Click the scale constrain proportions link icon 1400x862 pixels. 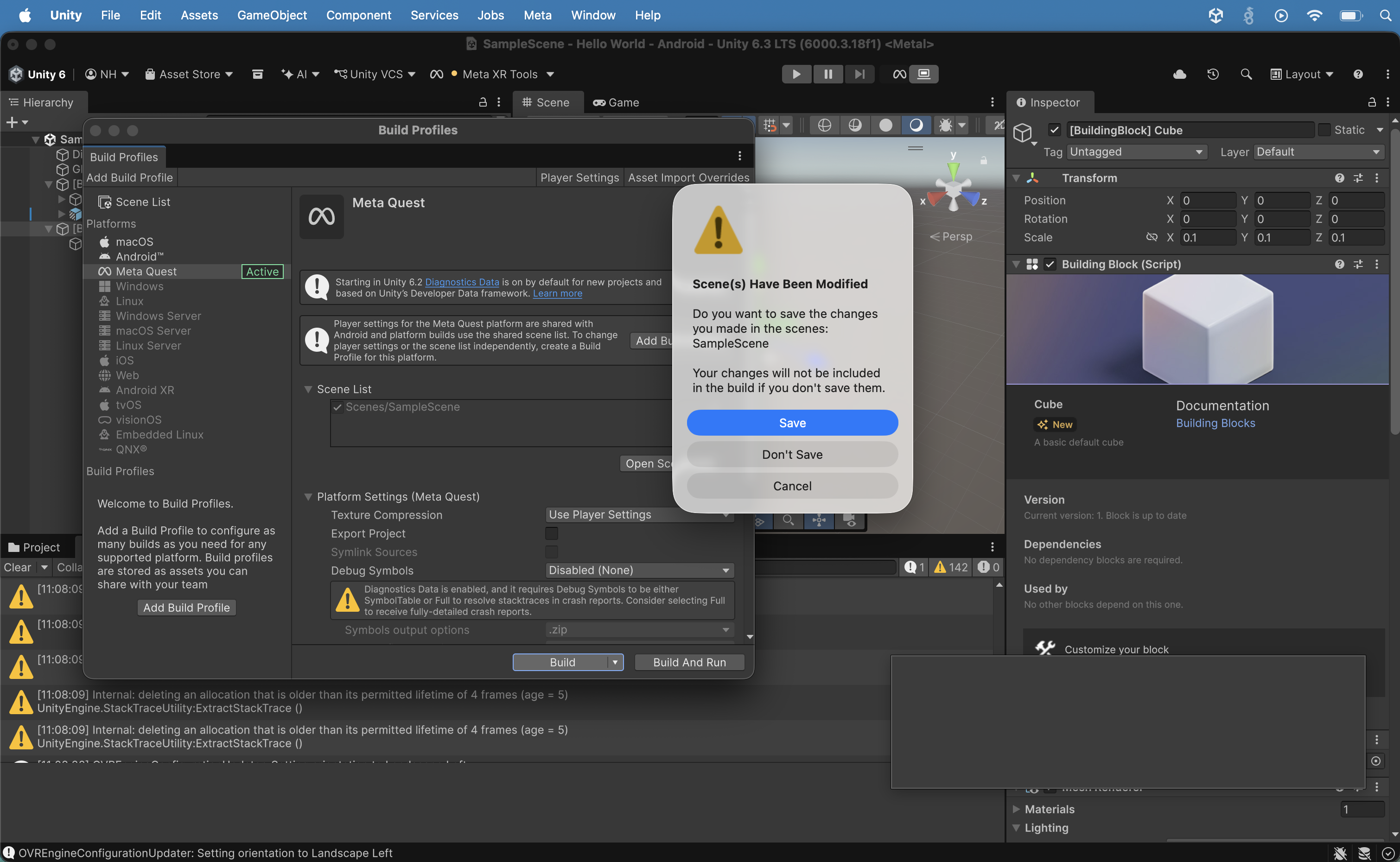pyautogui.click(x=1152, y=237)
